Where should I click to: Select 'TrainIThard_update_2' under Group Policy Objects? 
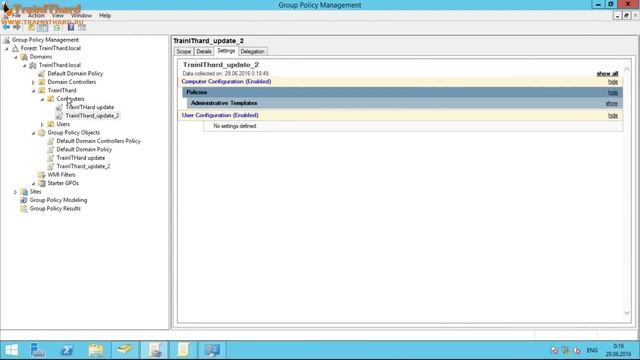click(x=83, y=167)
